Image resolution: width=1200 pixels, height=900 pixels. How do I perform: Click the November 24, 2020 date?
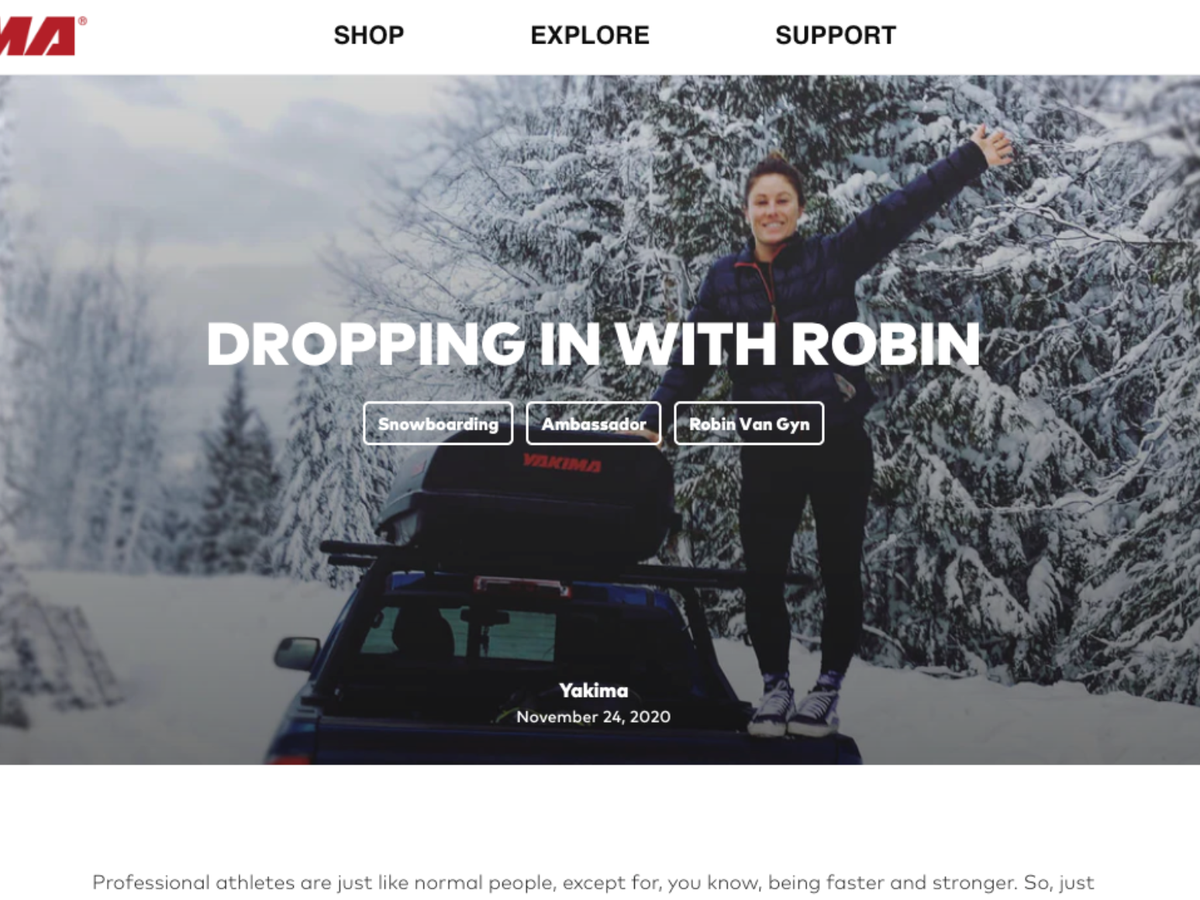pos(594,717)
